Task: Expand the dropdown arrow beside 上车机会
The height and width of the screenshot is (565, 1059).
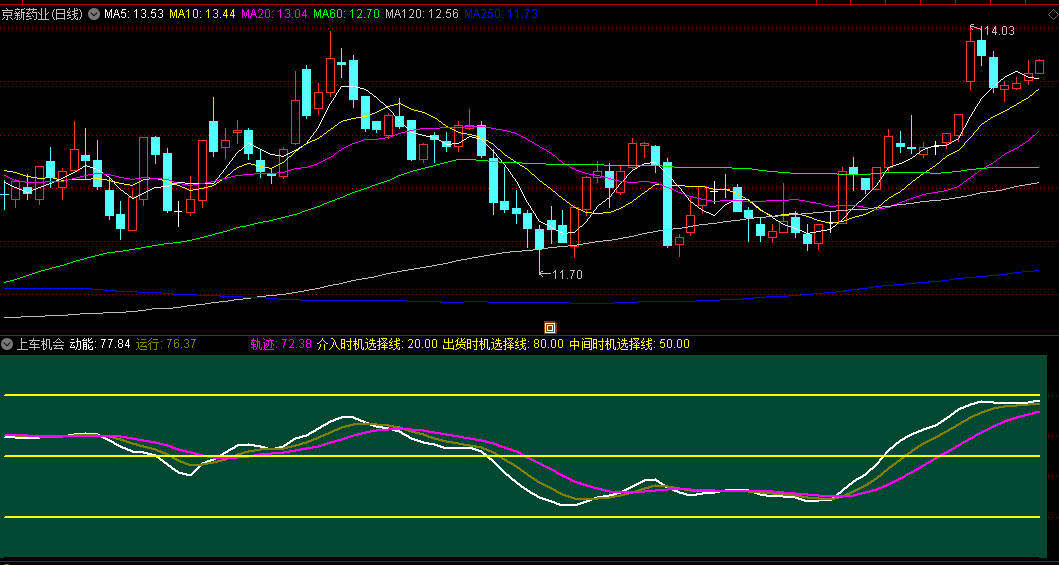Action: click(x=7, y=344)
